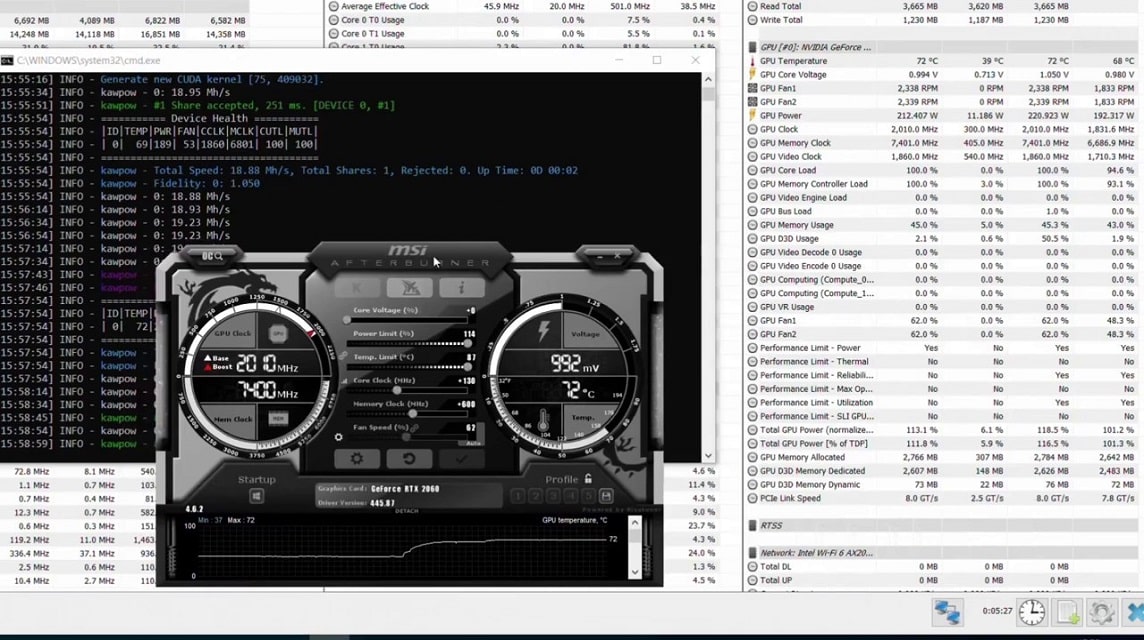Click the round icon beside GPU Clock

752,129
